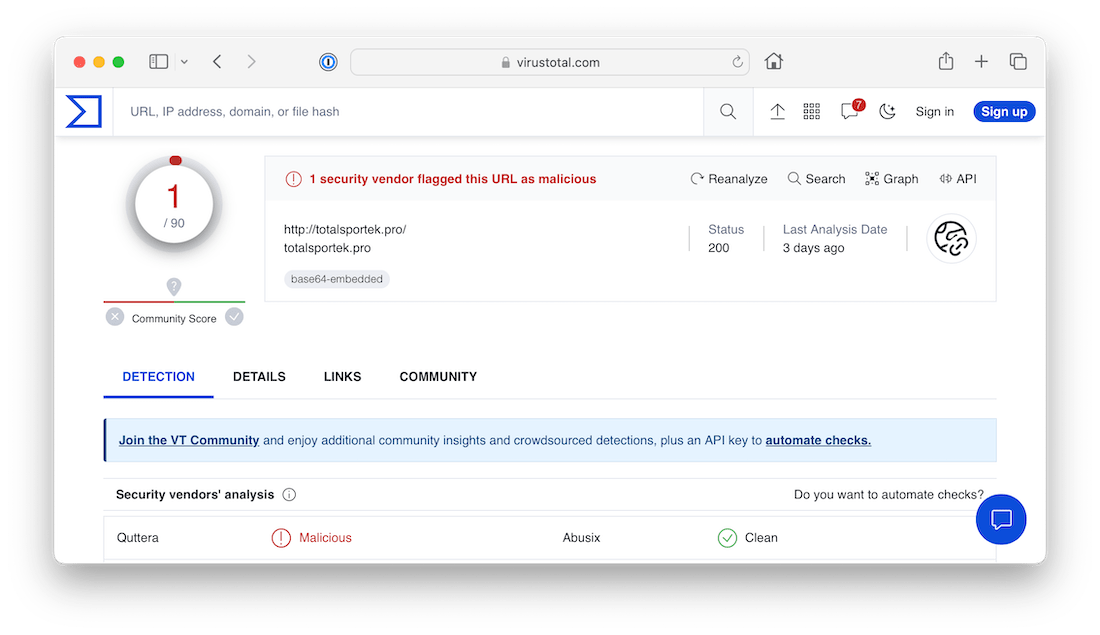Focus the URL, IP, domain search field
This screenshot has width=1100, height=635.
(408, 112)
